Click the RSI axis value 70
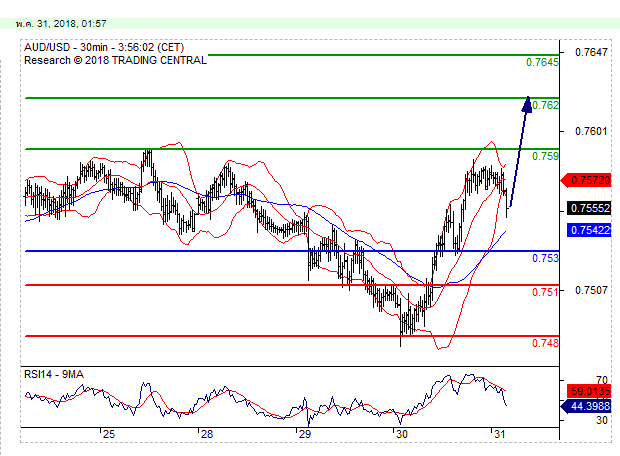The height and width of the screenshot is (456, 620). pos(602,380)
